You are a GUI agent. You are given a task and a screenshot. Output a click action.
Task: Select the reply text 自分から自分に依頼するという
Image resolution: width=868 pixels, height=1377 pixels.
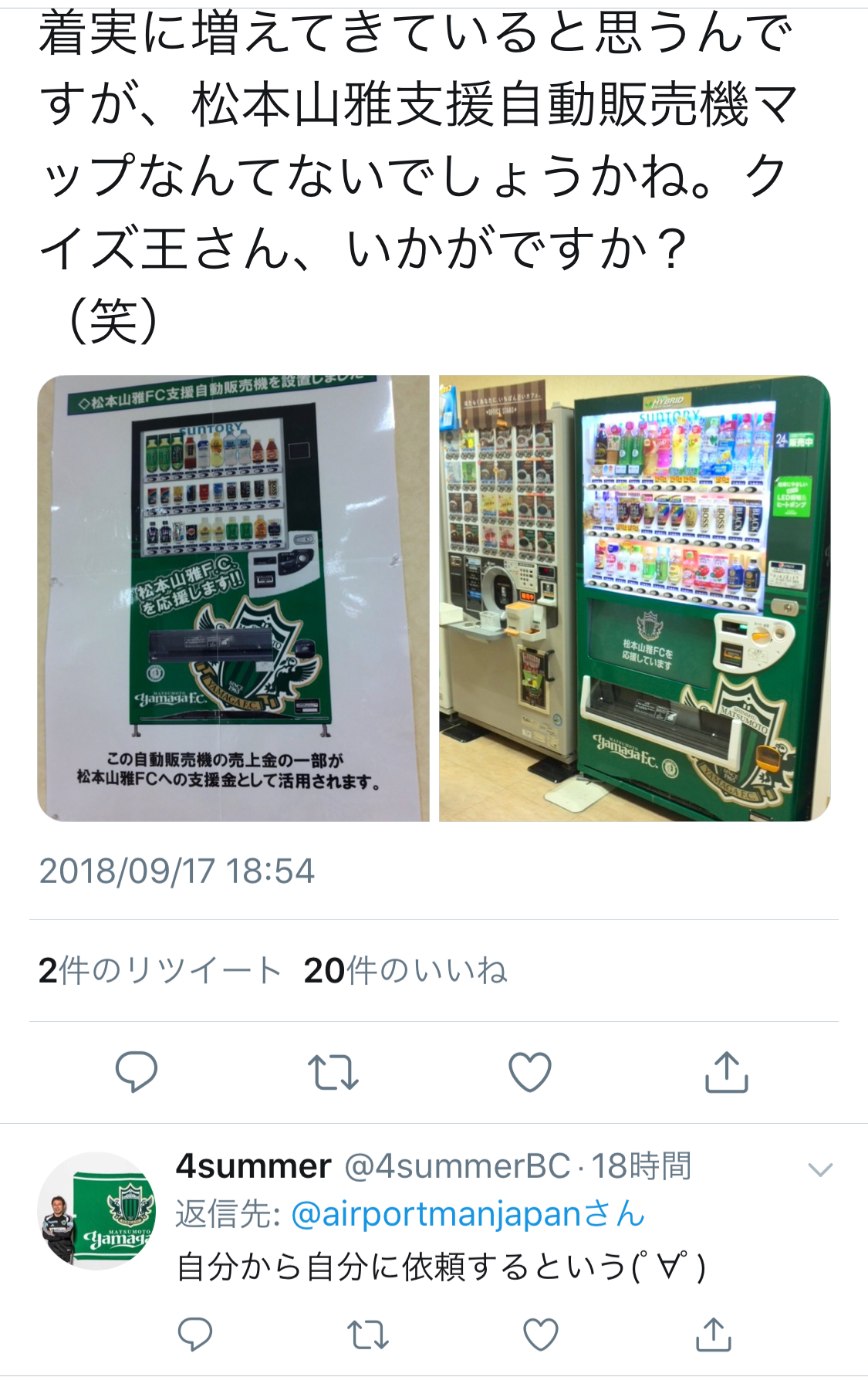point(401,1267)
